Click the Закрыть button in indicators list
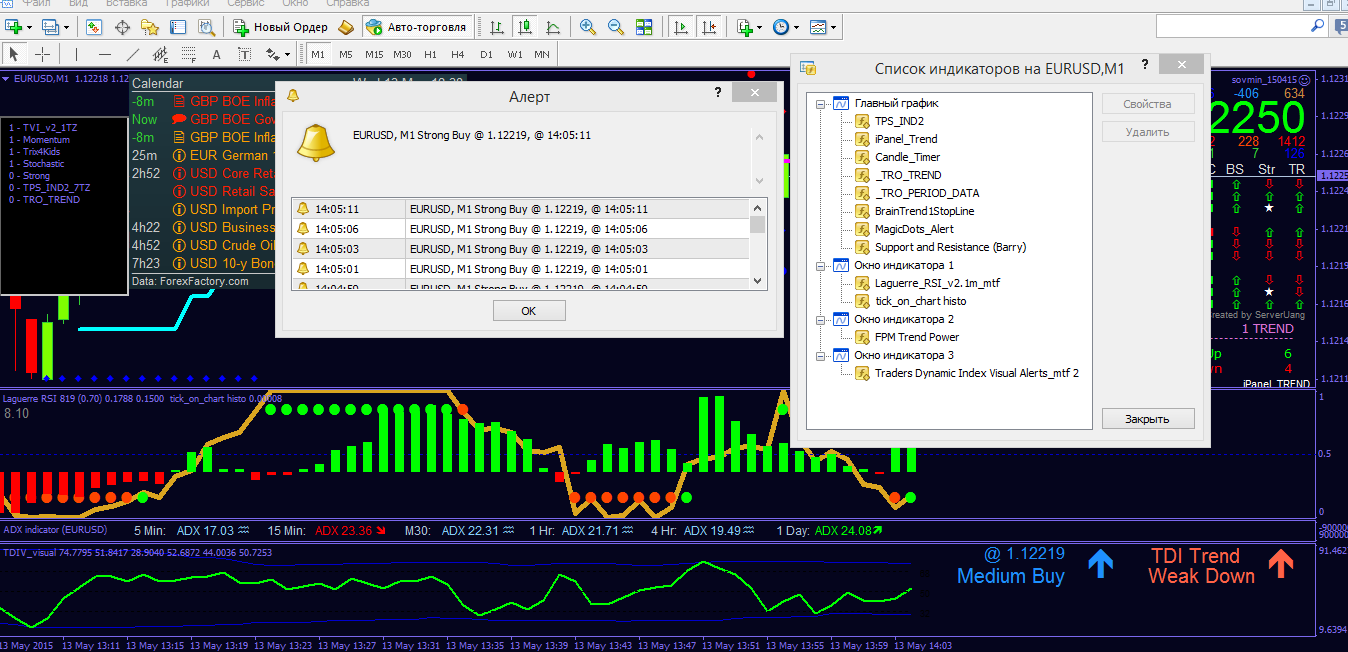The width and height of the screenshot is (1348, 652). pos(1147,419)
